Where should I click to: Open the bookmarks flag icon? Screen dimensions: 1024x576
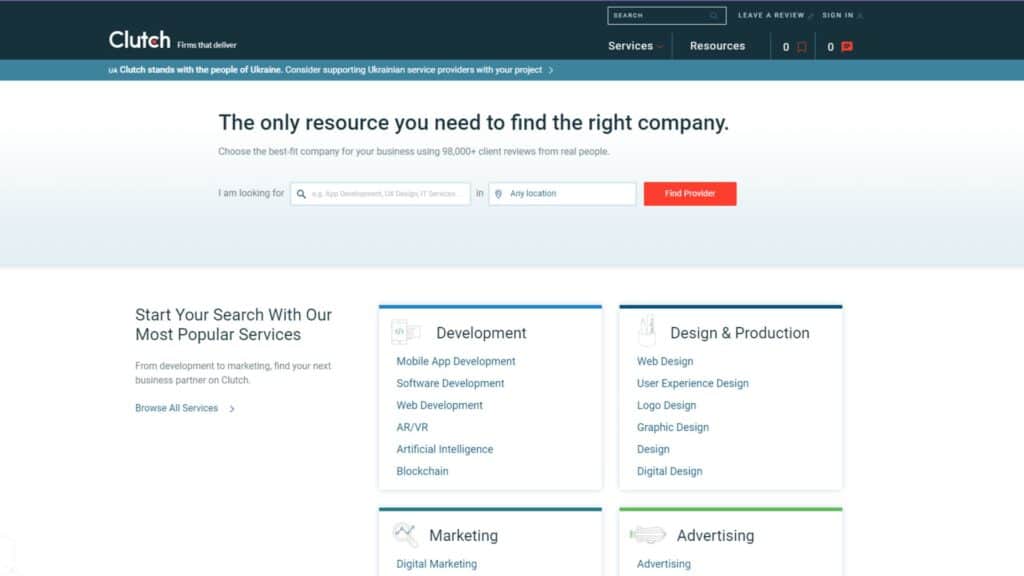(x=802, y=47)
